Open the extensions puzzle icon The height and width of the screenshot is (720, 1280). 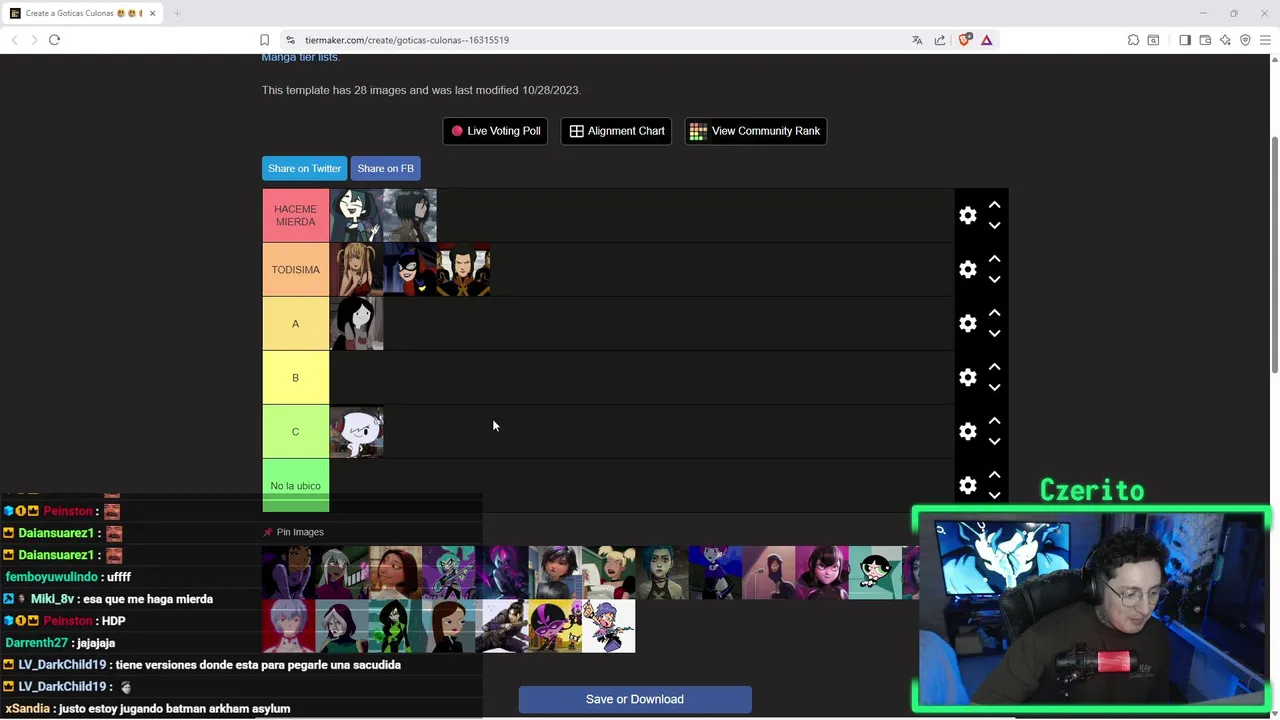[1133, 40]
